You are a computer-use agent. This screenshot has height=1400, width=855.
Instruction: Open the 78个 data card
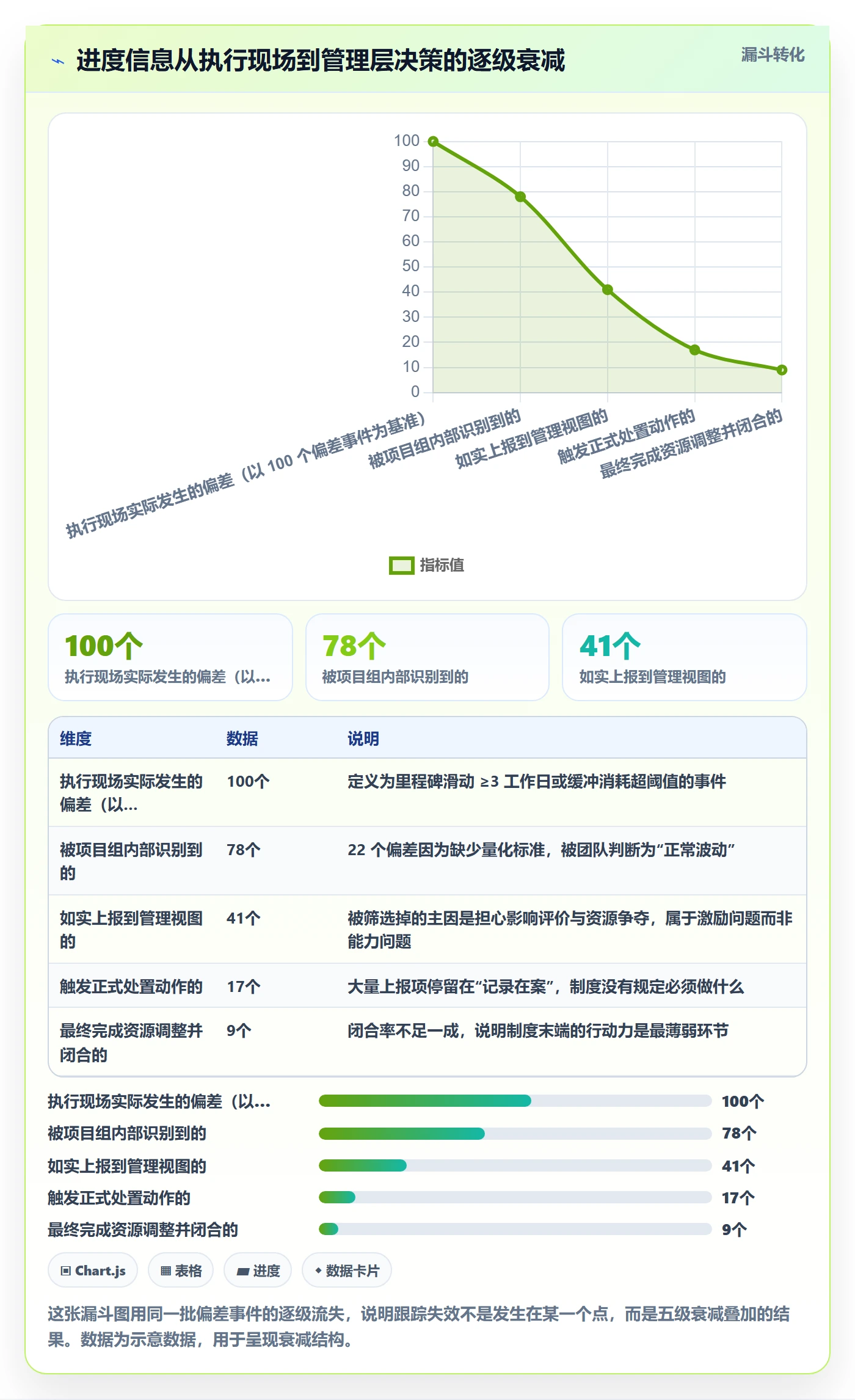[428, 657]
